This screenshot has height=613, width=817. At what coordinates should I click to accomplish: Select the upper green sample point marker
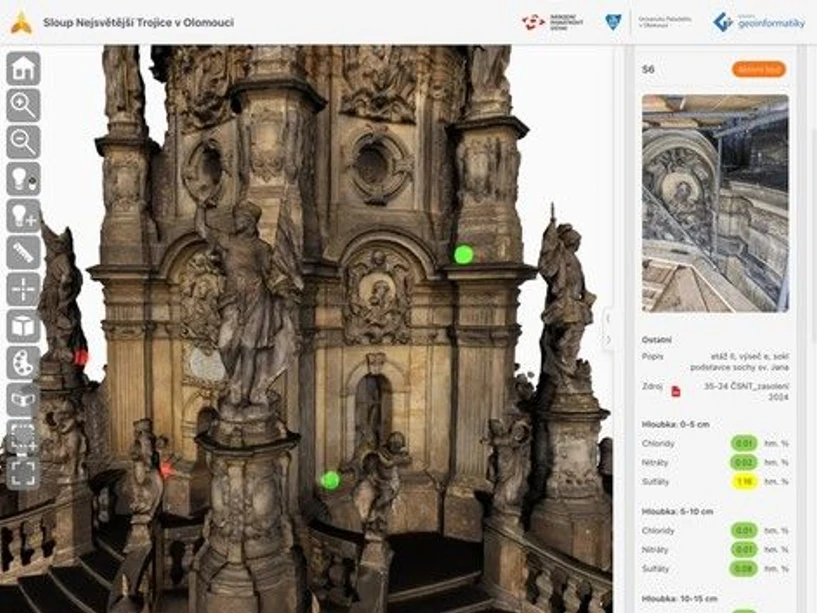463,254
